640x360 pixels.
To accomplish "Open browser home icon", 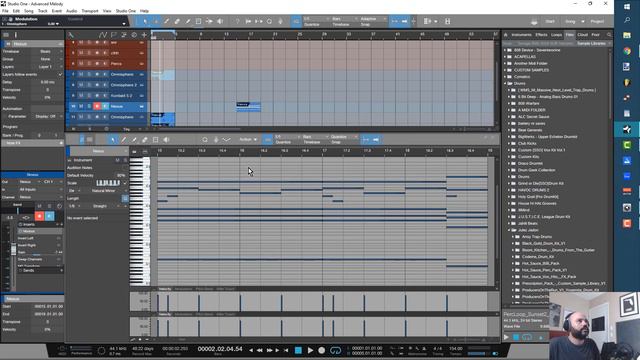I will point(505,35).
